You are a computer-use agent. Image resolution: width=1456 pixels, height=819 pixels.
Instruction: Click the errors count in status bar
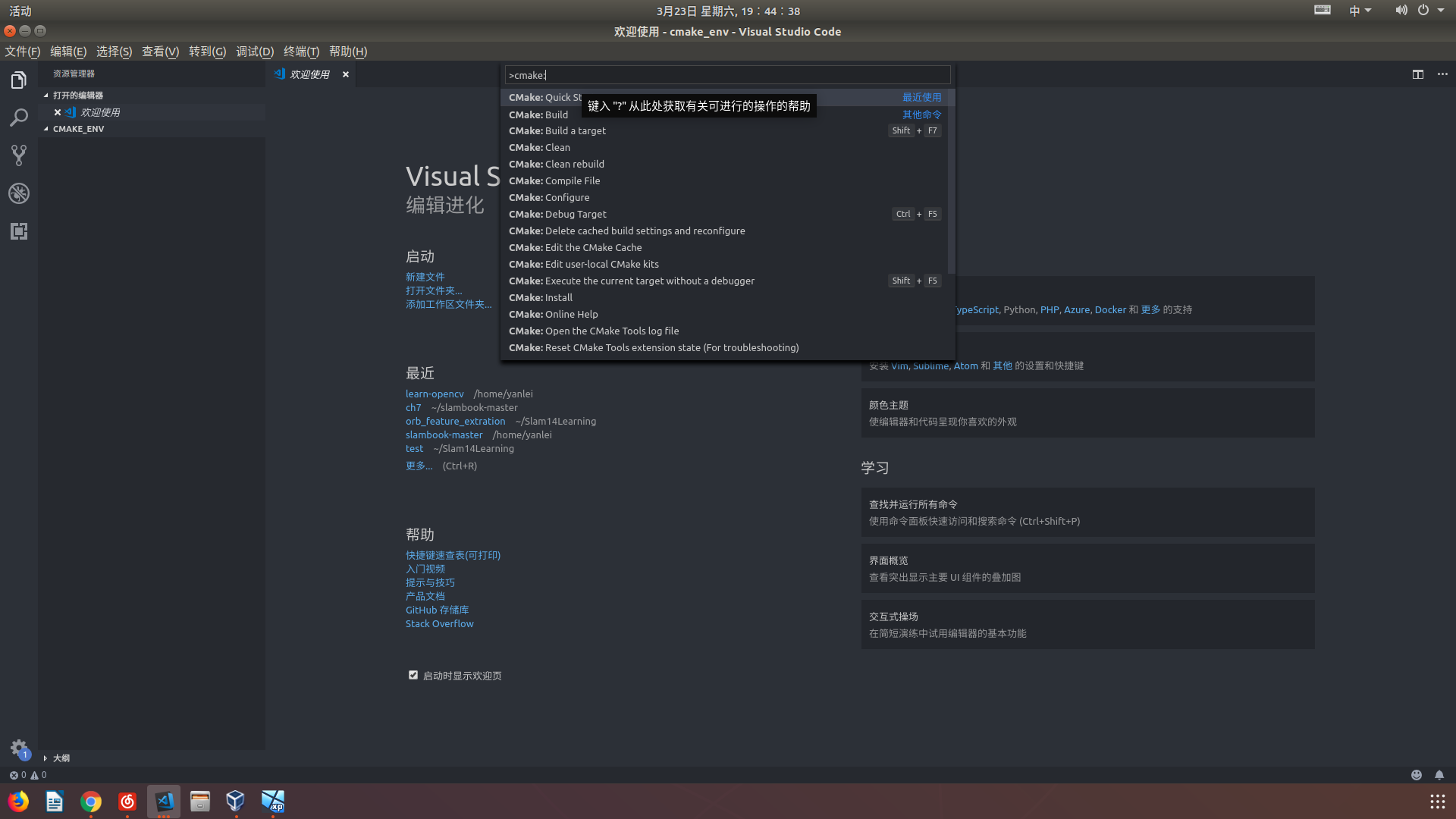point(17,775)
